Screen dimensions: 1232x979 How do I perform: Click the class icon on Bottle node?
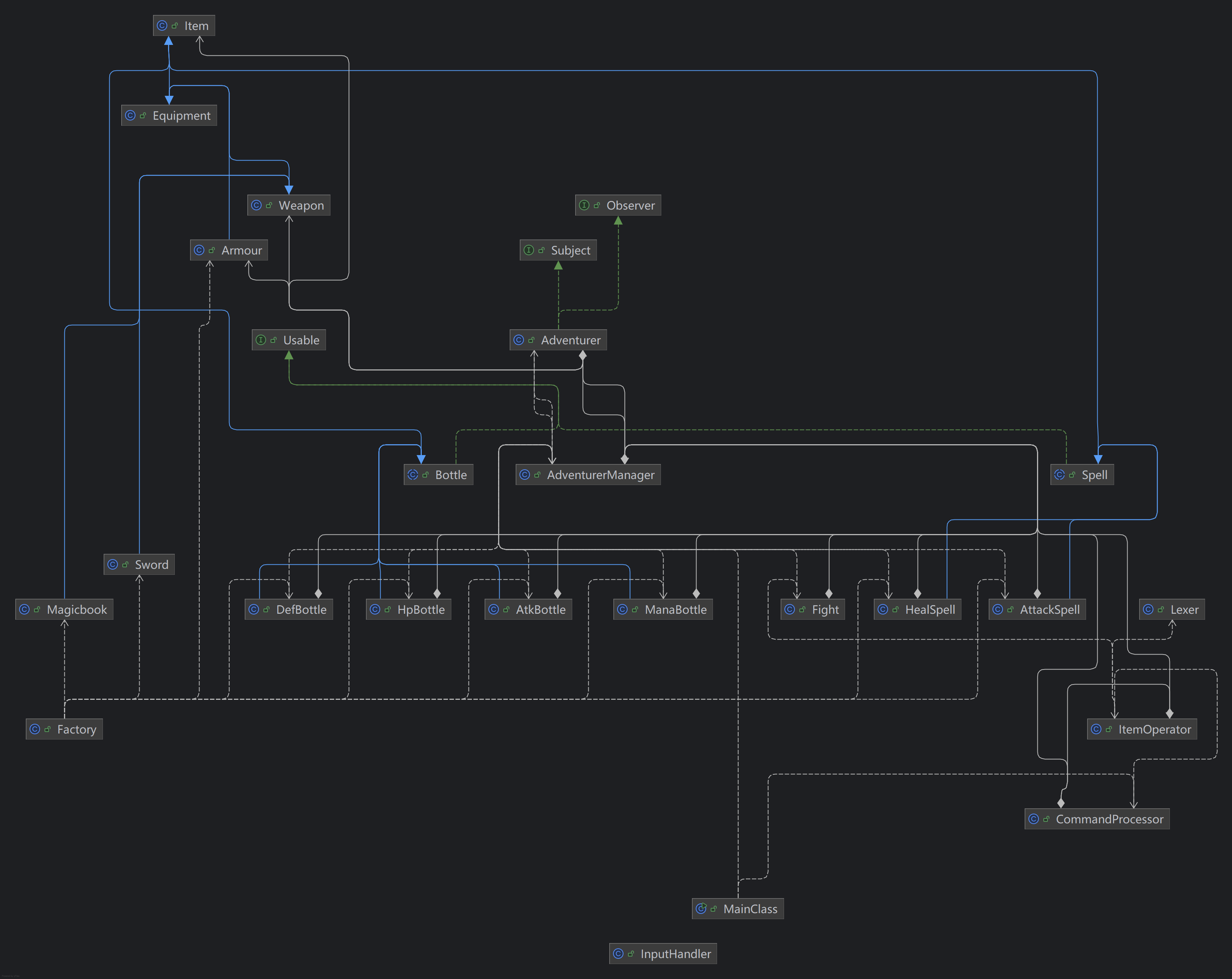pyautogui.click(x=413, y=475)
